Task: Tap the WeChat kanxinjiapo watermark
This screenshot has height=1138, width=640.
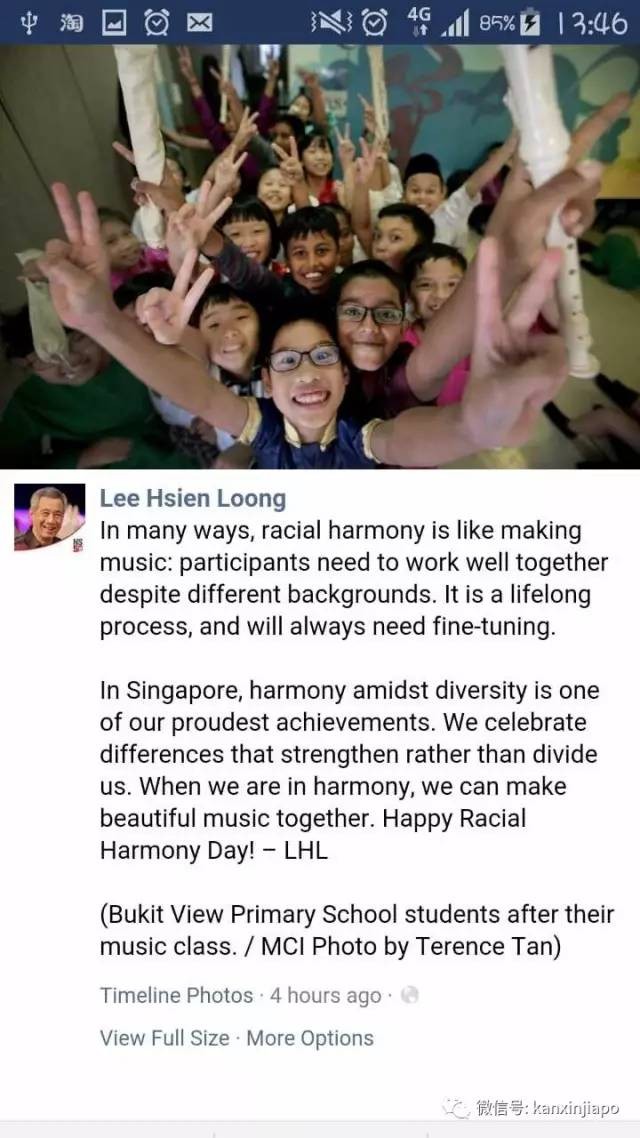Action: pyautogui.click(x=532, y=1108)
